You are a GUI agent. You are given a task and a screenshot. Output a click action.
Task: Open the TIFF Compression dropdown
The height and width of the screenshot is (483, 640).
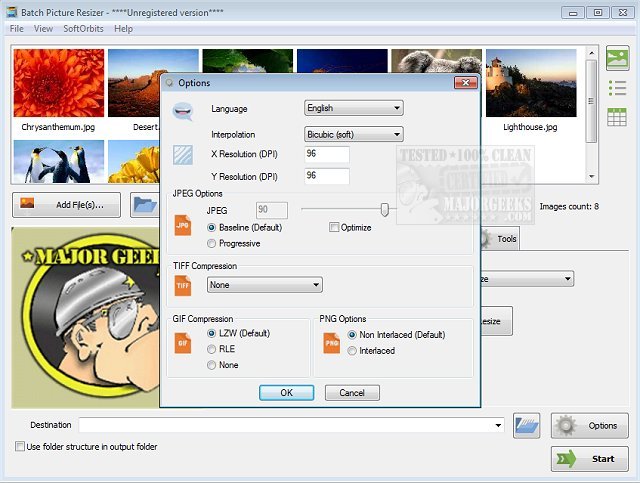264,285
